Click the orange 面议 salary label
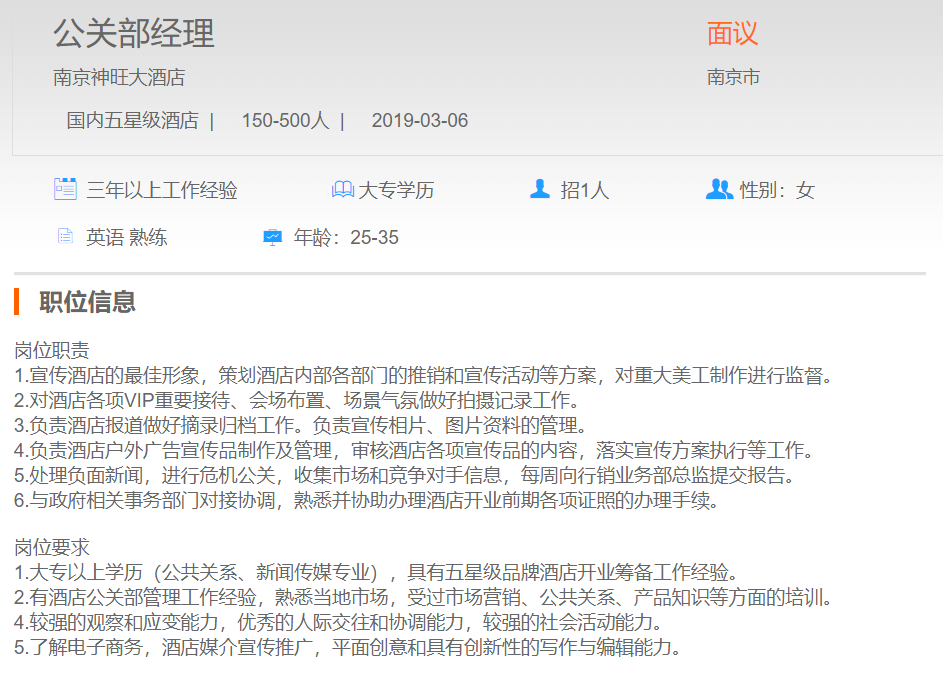 point(732,34)
